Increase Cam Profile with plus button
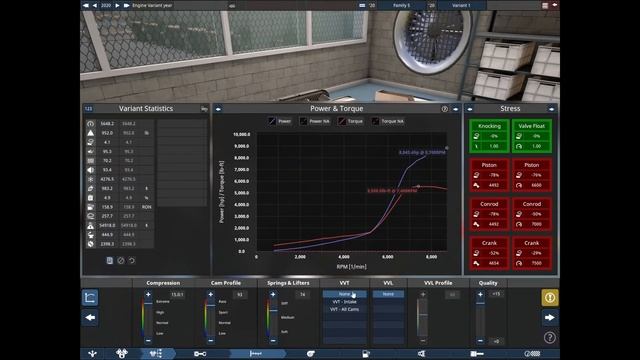Screen dimensions: 640x360 (x=211, y=294)
